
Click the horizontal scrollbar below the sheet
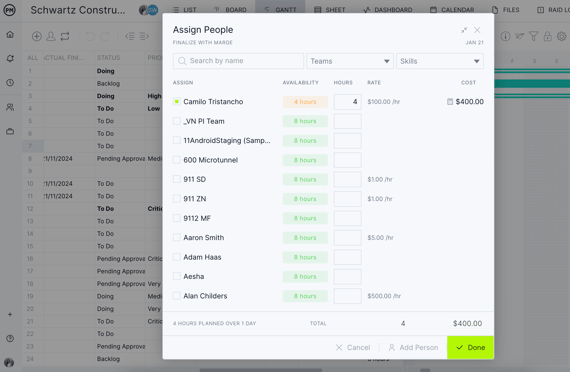pos(261,370)
